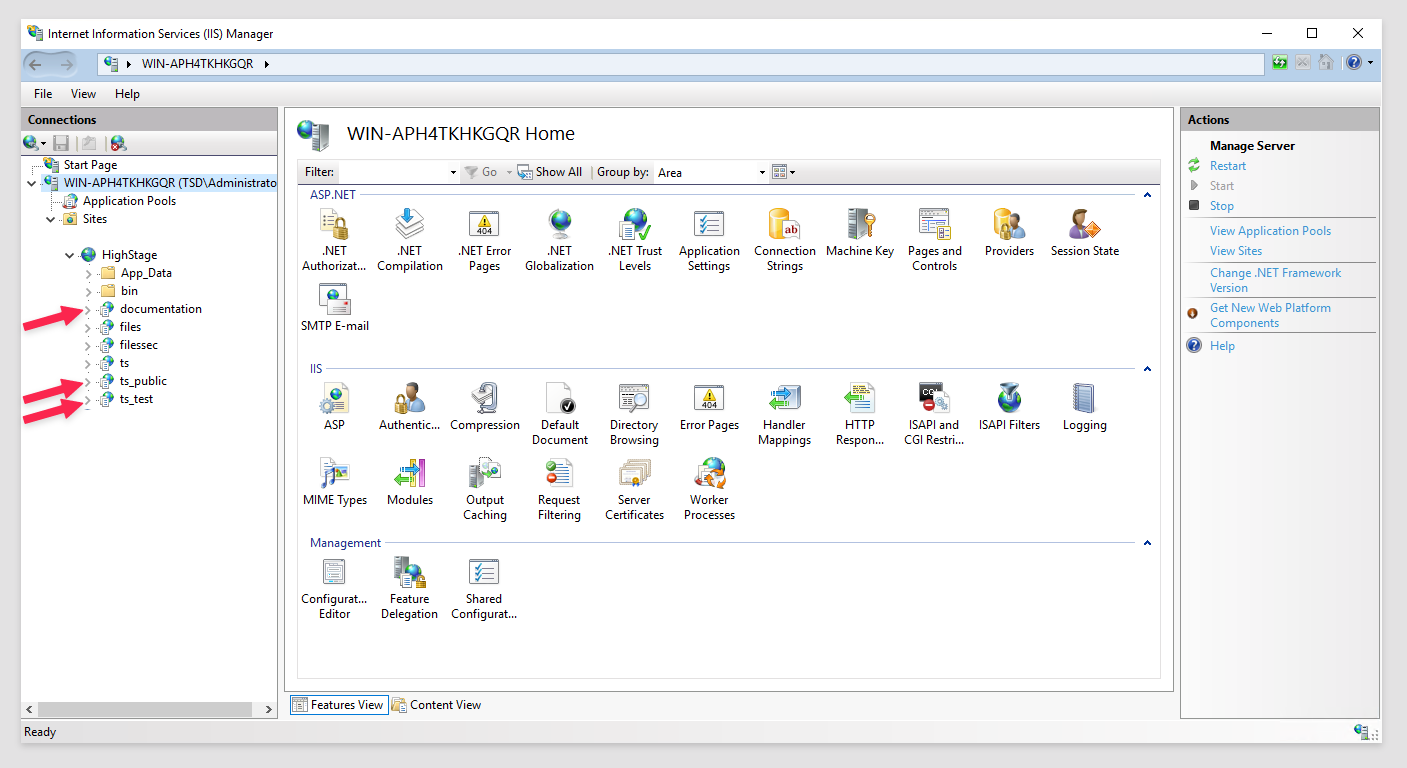Image resolution: width=1407 pixels, height=768 pixels.
Task: Collapse the Management feature group
Action: tap(1147, 543)
